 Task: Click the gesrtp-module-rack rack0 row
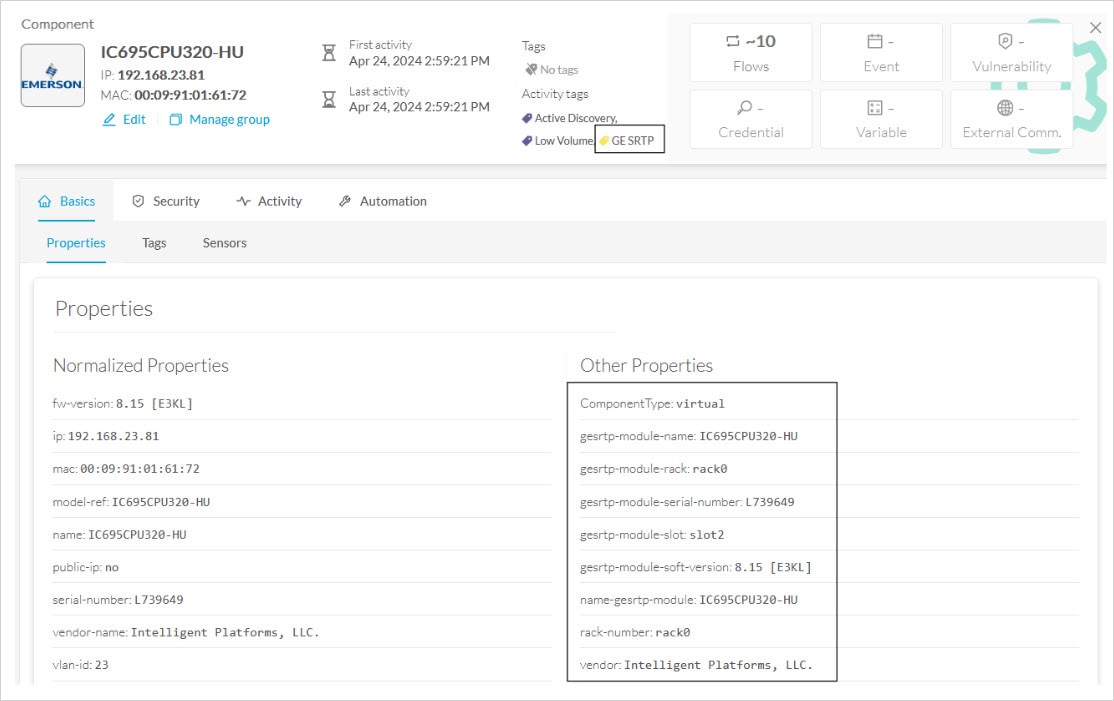click(x=829, y=469)
